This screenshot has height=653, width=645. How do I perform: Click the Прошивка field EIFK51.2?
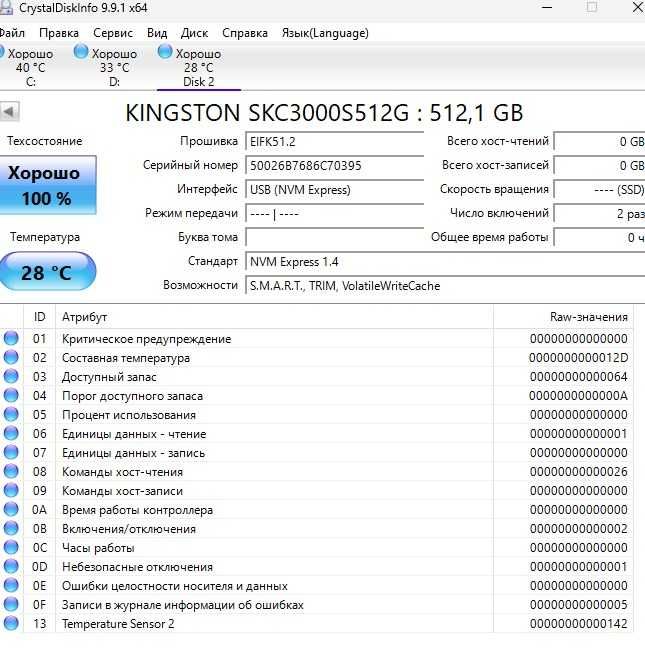pos(335,142)
